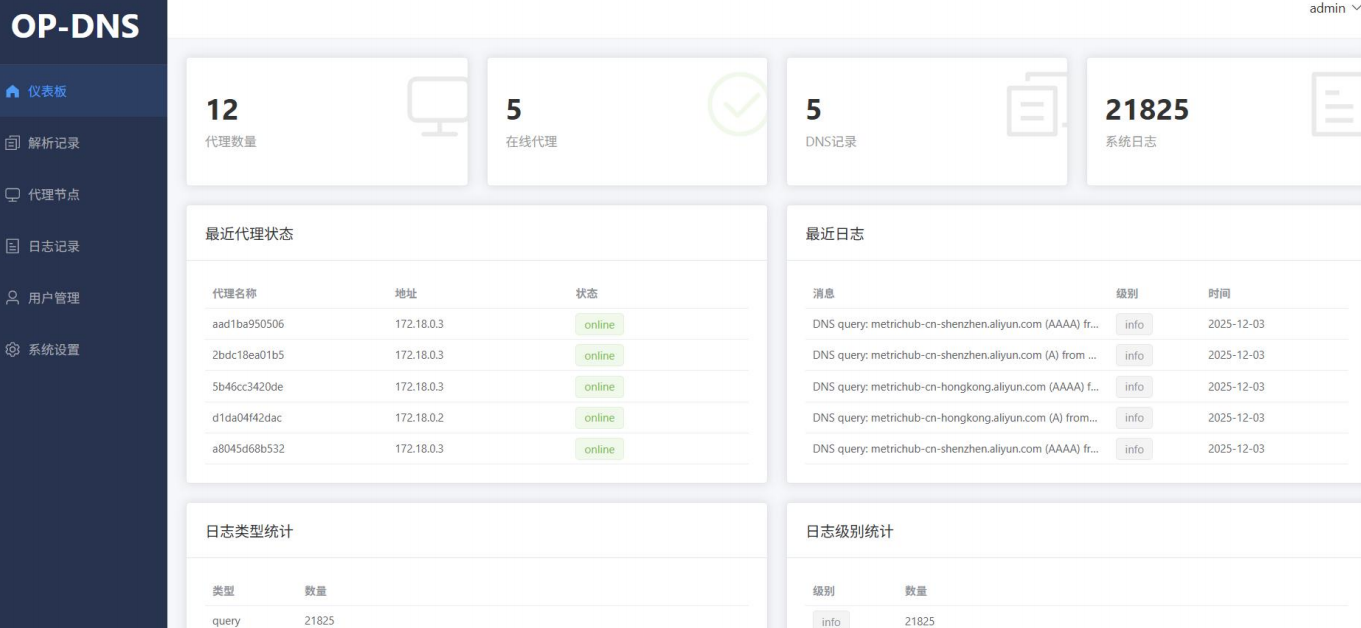Image resolution: width=1361 pixels, height=628 pixels.
Task: Go to 用户管理 menu page
Action: (x=54, y=298)
